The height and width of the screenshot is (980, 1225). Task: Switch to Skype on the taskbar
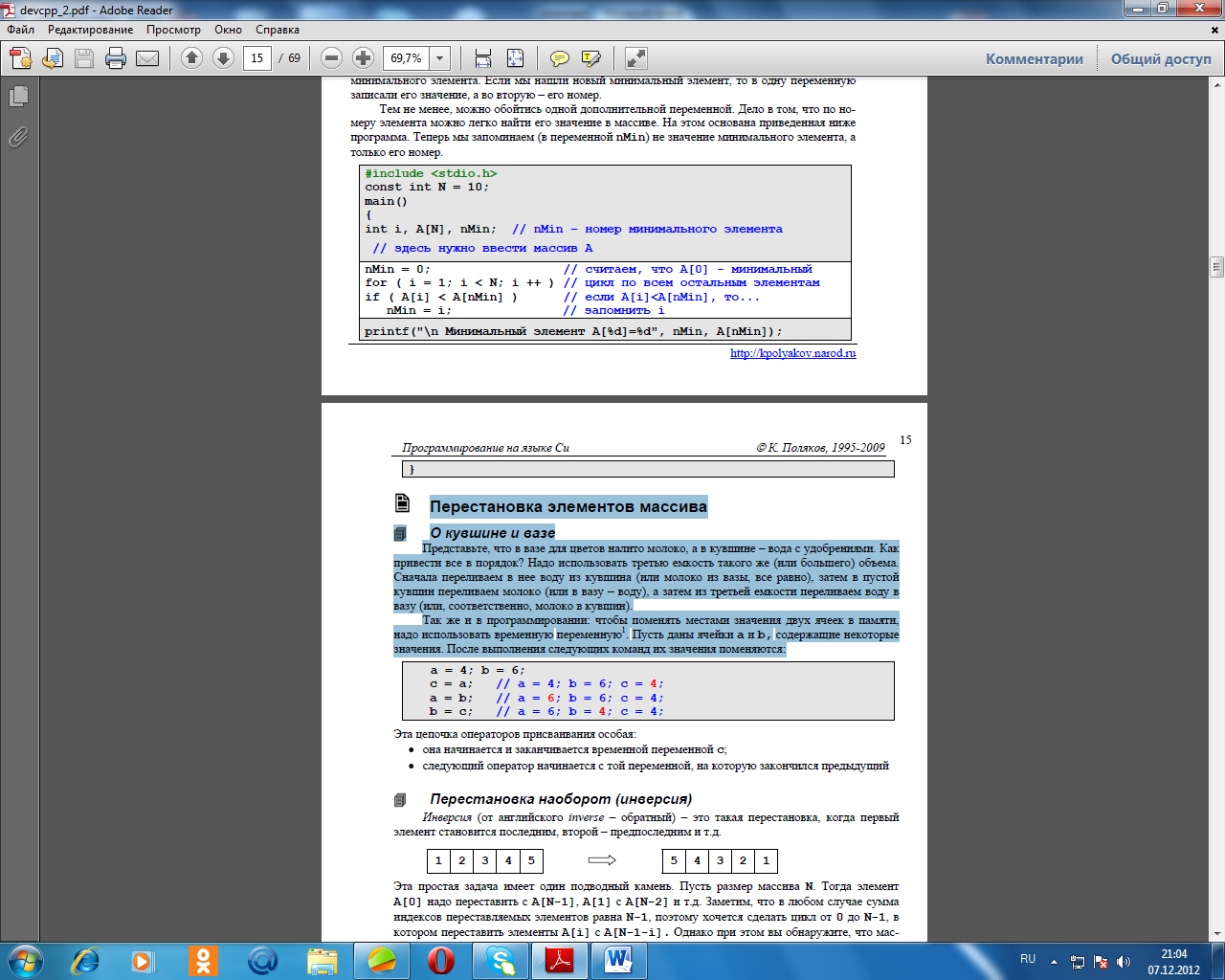click(501, 960)
